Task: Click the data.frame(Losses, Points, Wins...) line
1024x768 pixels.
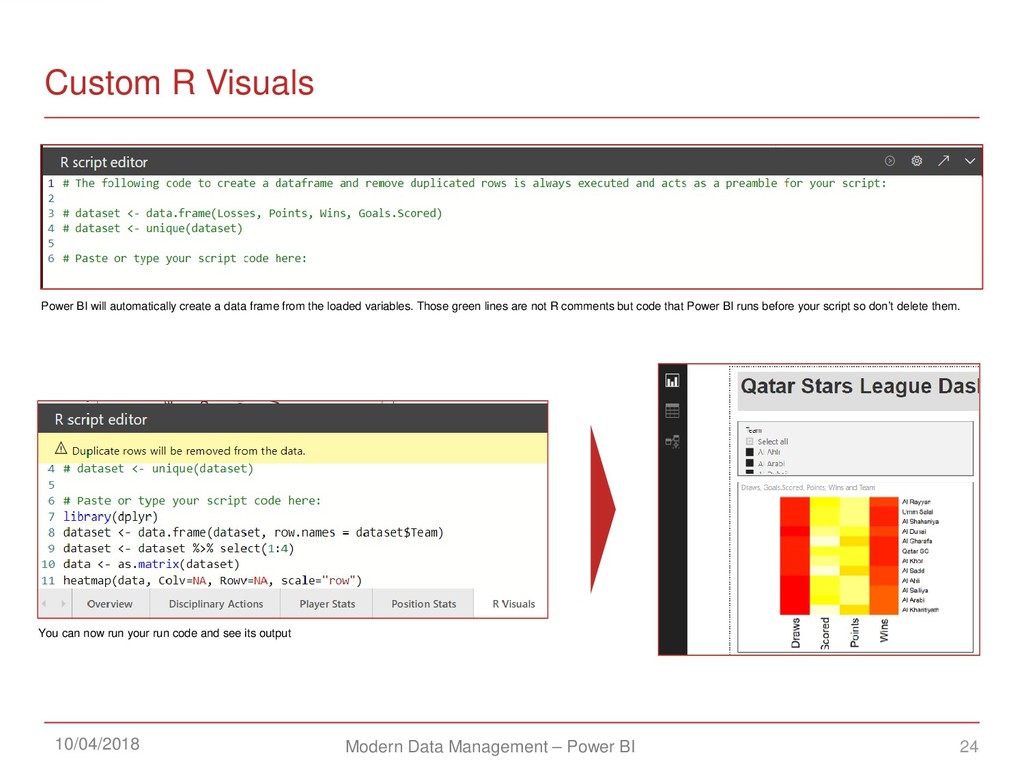Action: pyautogui.click(x=252, y=214)
